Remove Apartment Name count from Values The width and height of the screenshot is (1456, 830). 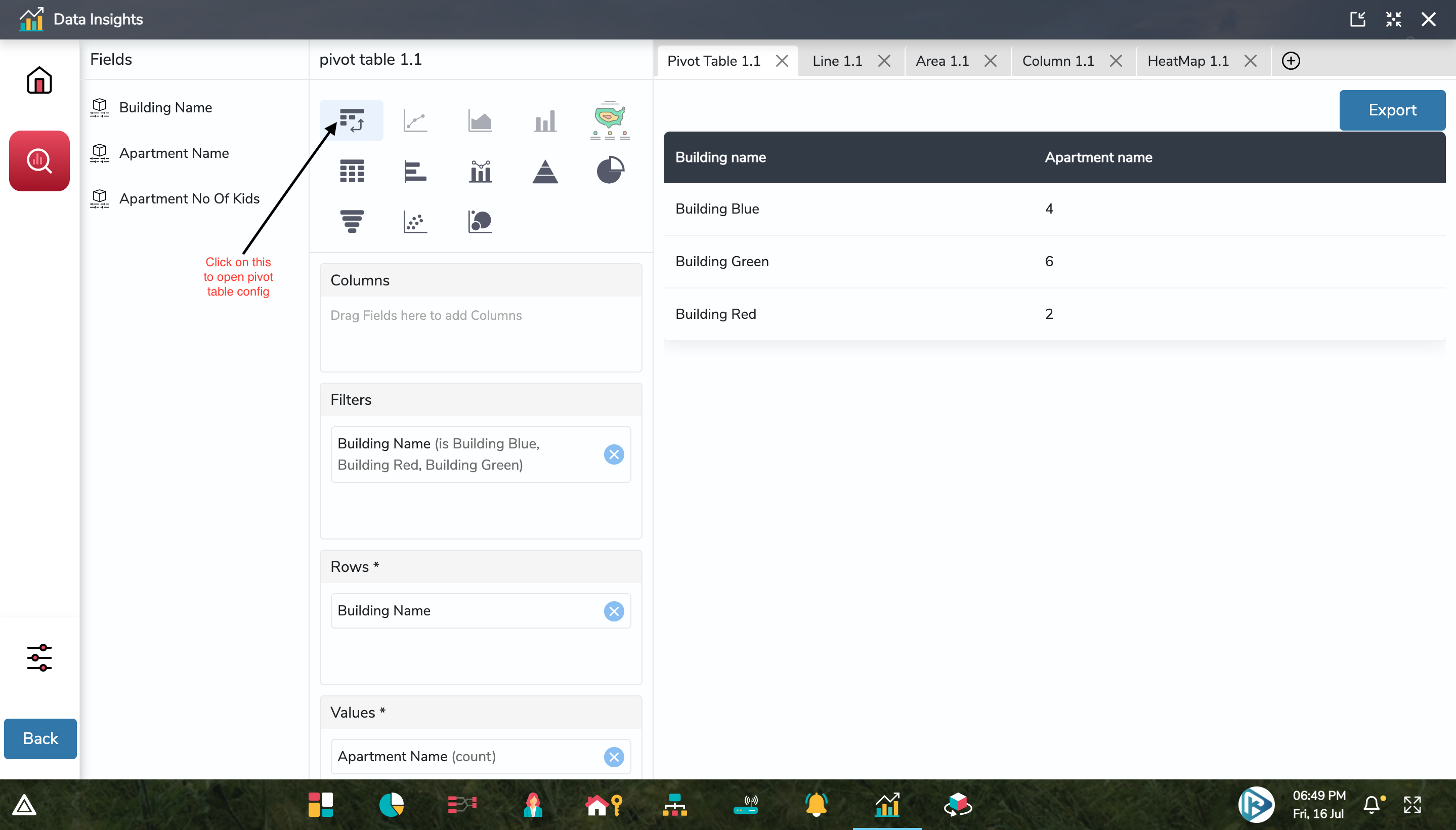point(614,757)
